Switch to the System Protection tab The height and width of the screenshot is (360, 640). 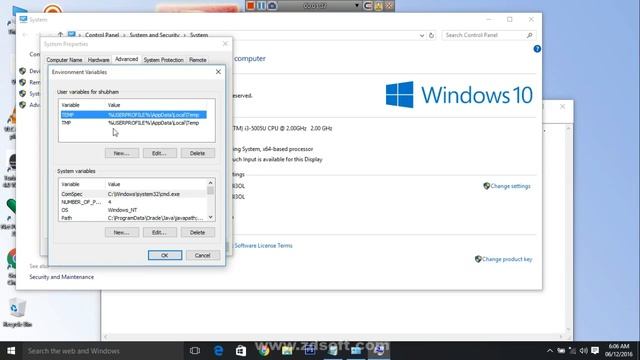[x=163, y=60]
